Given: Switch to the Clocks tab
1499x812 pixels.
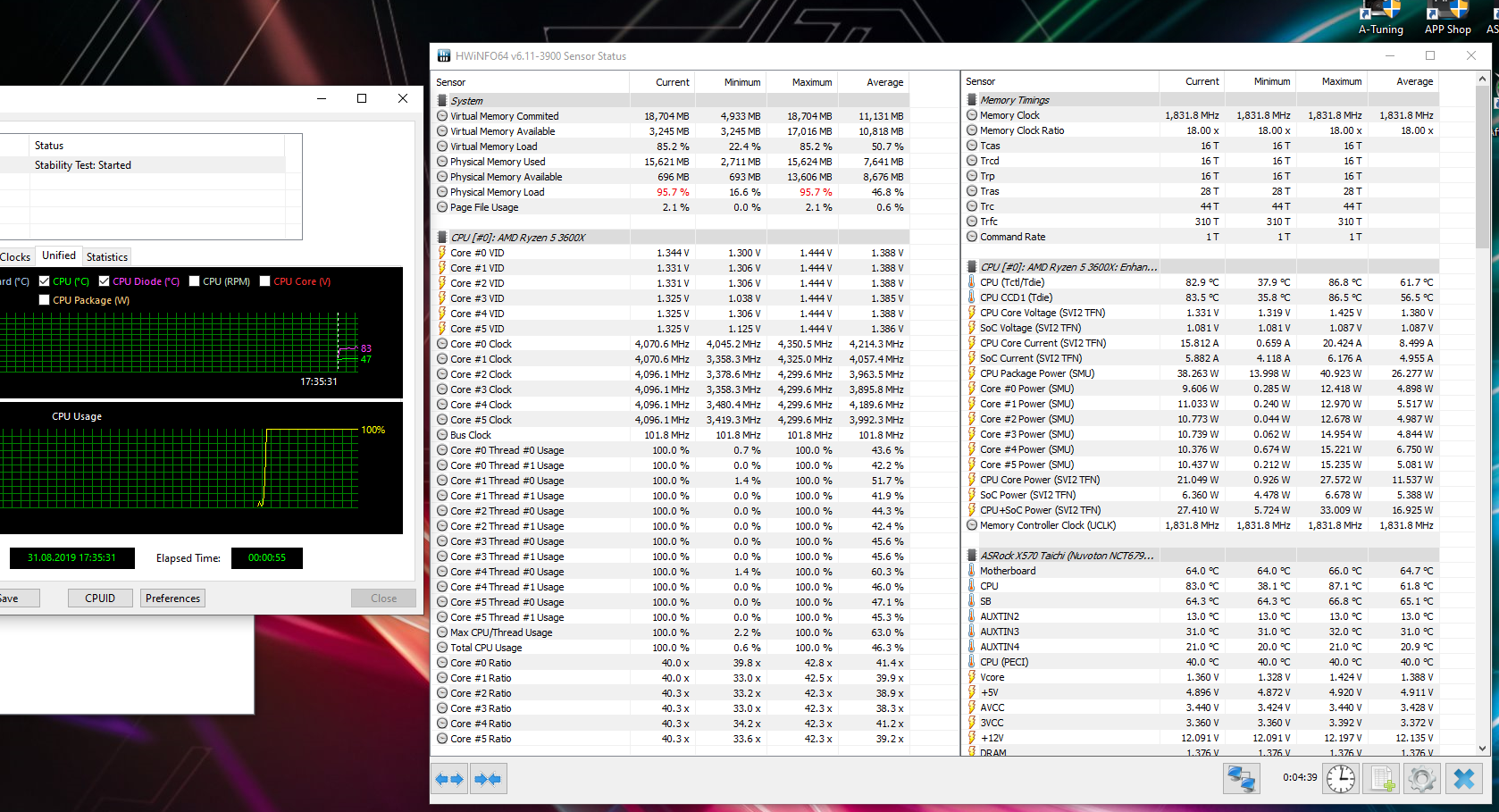Looking at the screenshot, I should [x=15, y=256].
